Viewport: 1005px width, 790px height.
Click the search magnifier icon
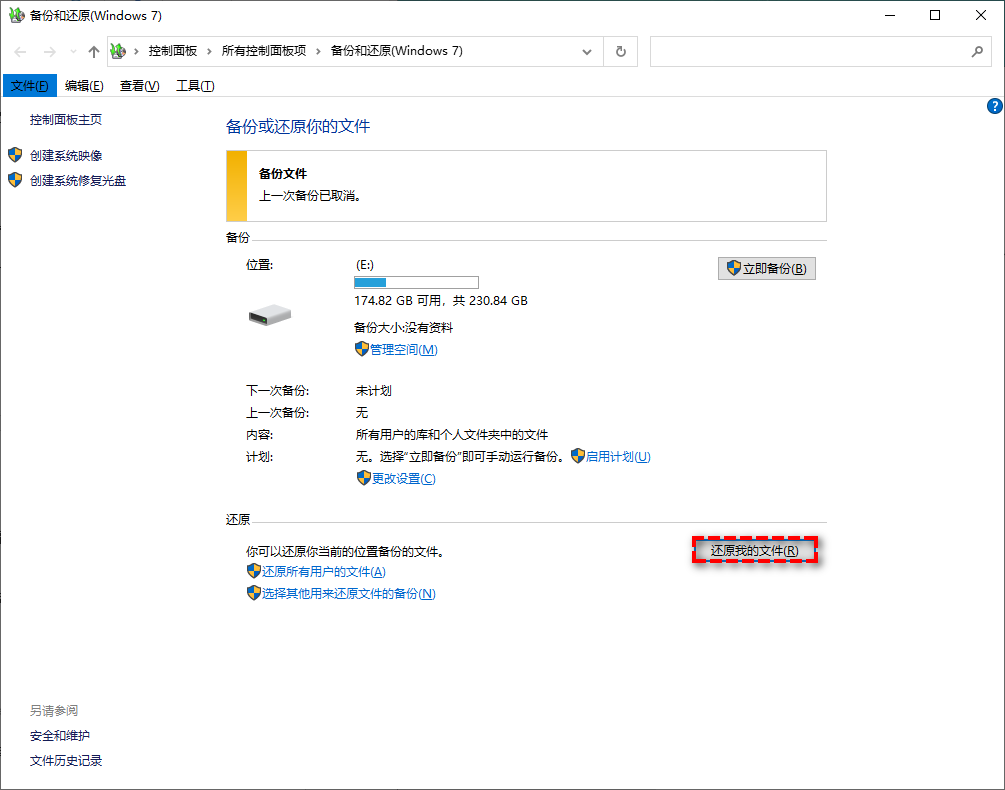point(977,52)
